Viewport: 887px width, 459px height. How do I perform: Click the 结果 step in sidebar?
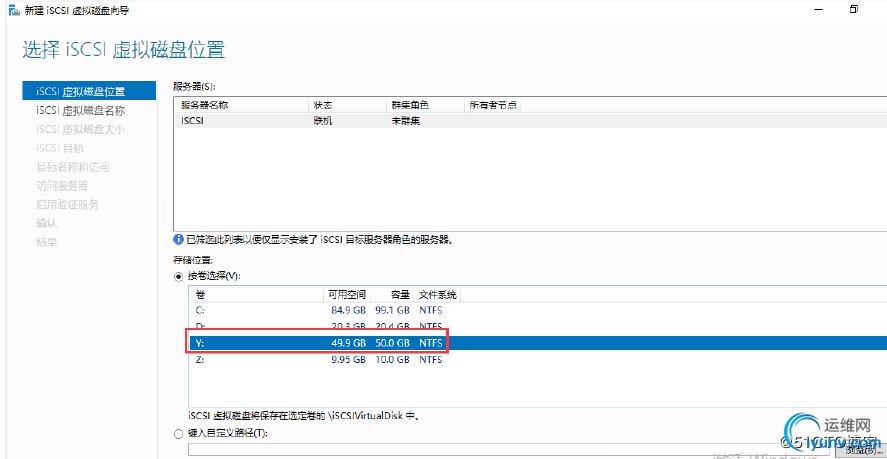pos(46,242)
